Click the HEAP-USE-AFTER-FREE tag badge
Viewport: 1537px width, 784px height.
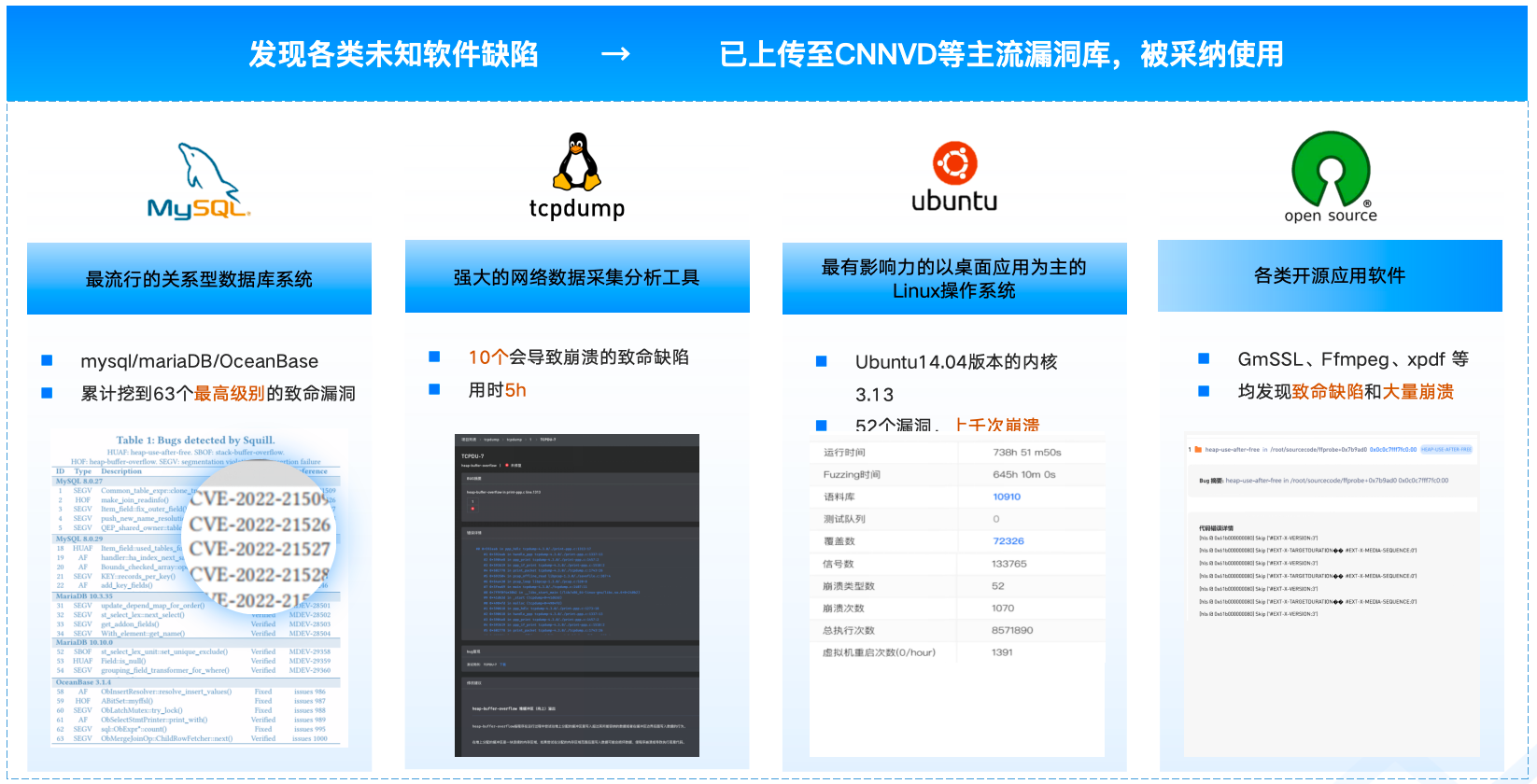pos(1445,450)
